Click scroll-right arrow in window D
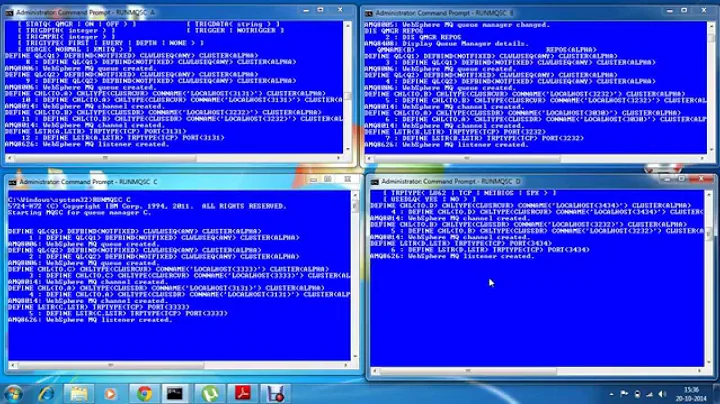Screen dimensions: 720x404 coord(700,371)
